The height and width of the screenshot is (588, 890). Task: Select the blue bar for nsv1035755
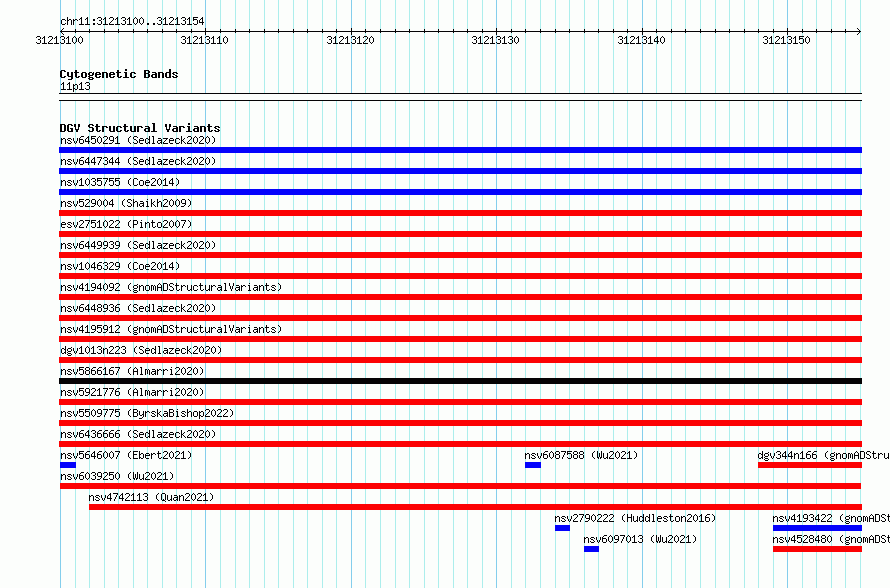(460, 192)
